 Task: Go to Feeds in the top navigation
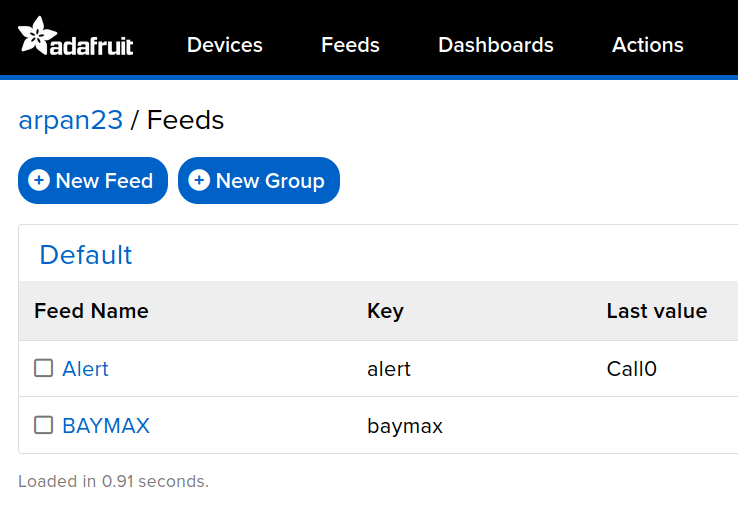click(x=350, y=45)
